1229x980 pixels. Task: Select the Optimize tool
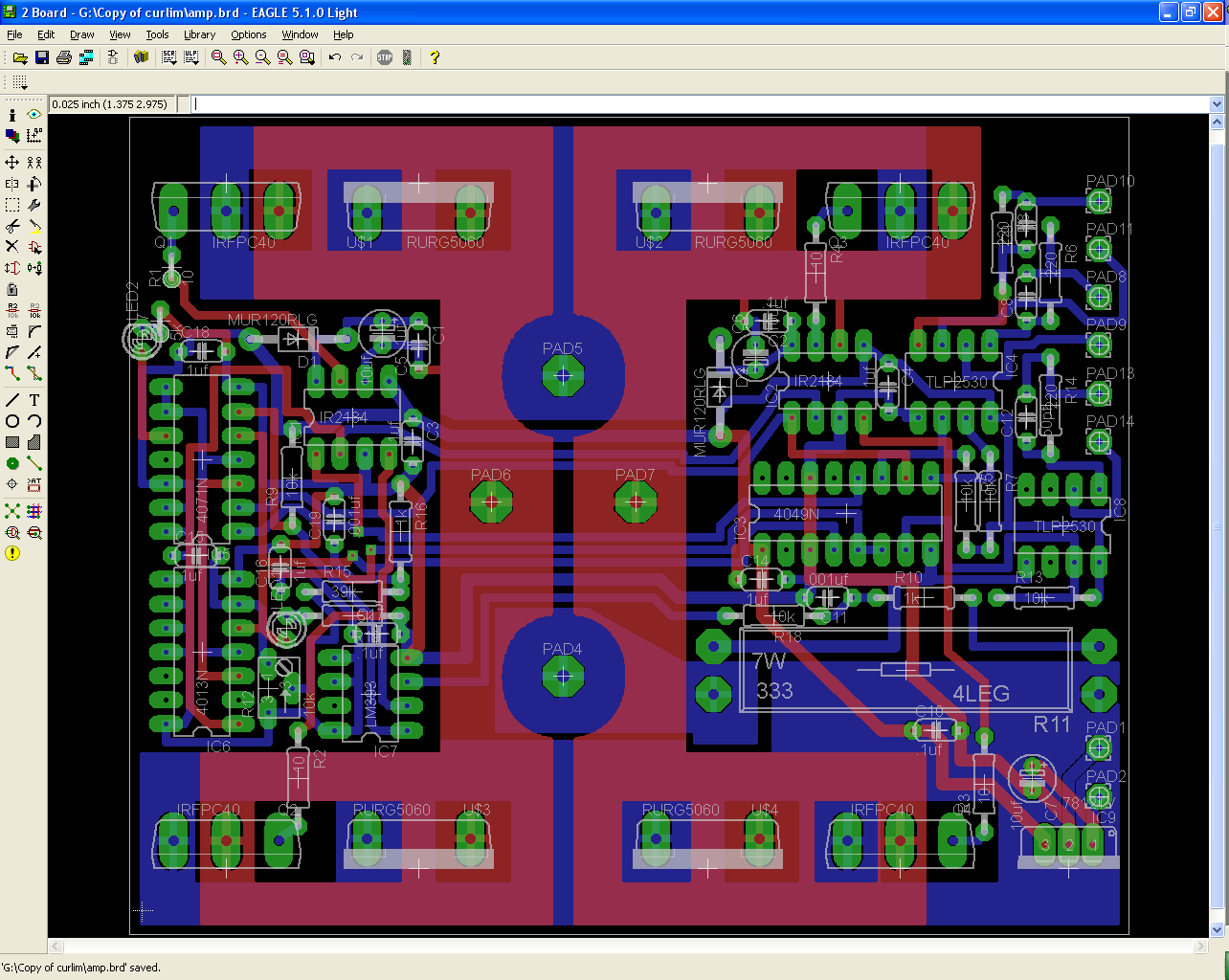coord(34,352)
